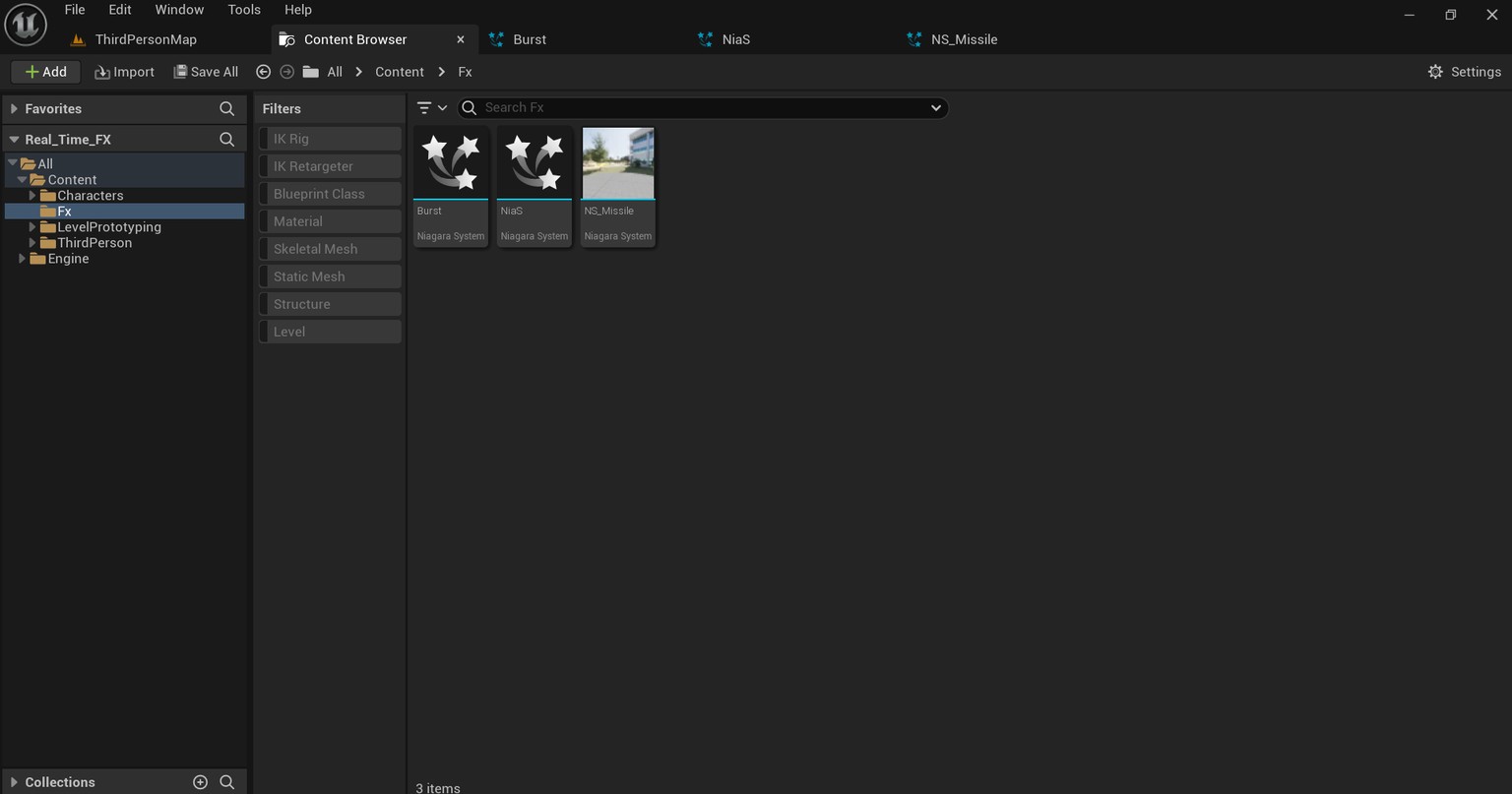This screenshot has height=794, width=1512.
Task: Expand the Characters folder
Action: (32, 195)
